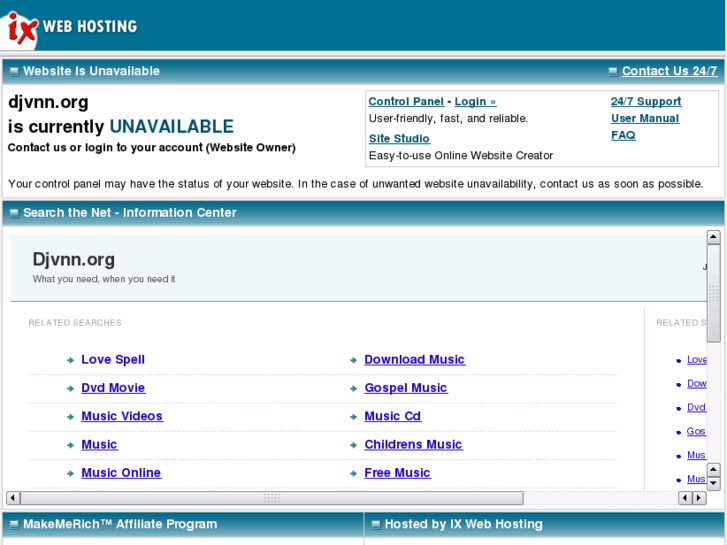Click the Childrens Music related search

[413, 444]
